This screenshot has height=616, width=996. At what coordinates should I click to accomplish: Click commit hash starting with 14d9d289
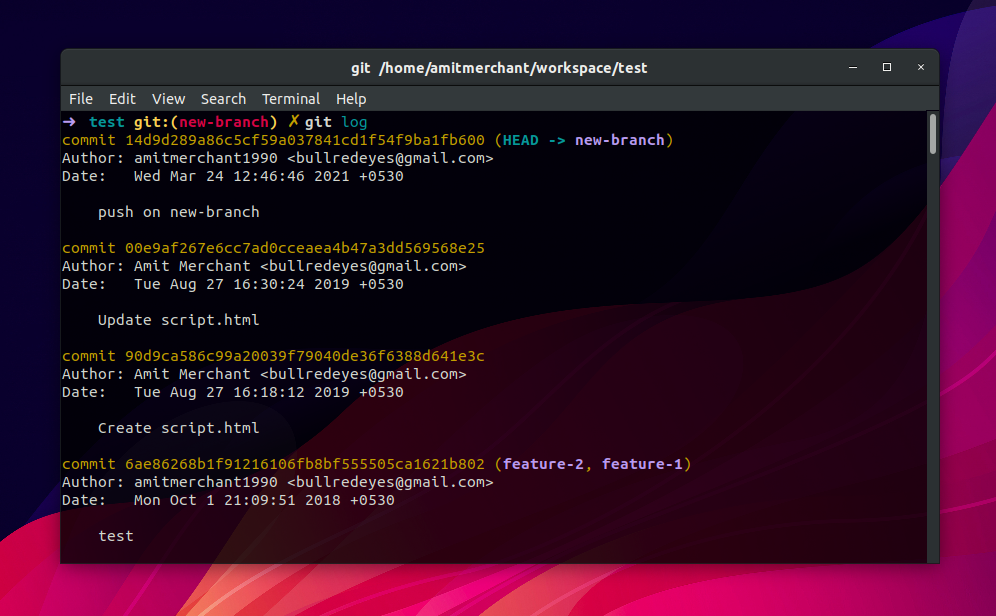(304, 140)
